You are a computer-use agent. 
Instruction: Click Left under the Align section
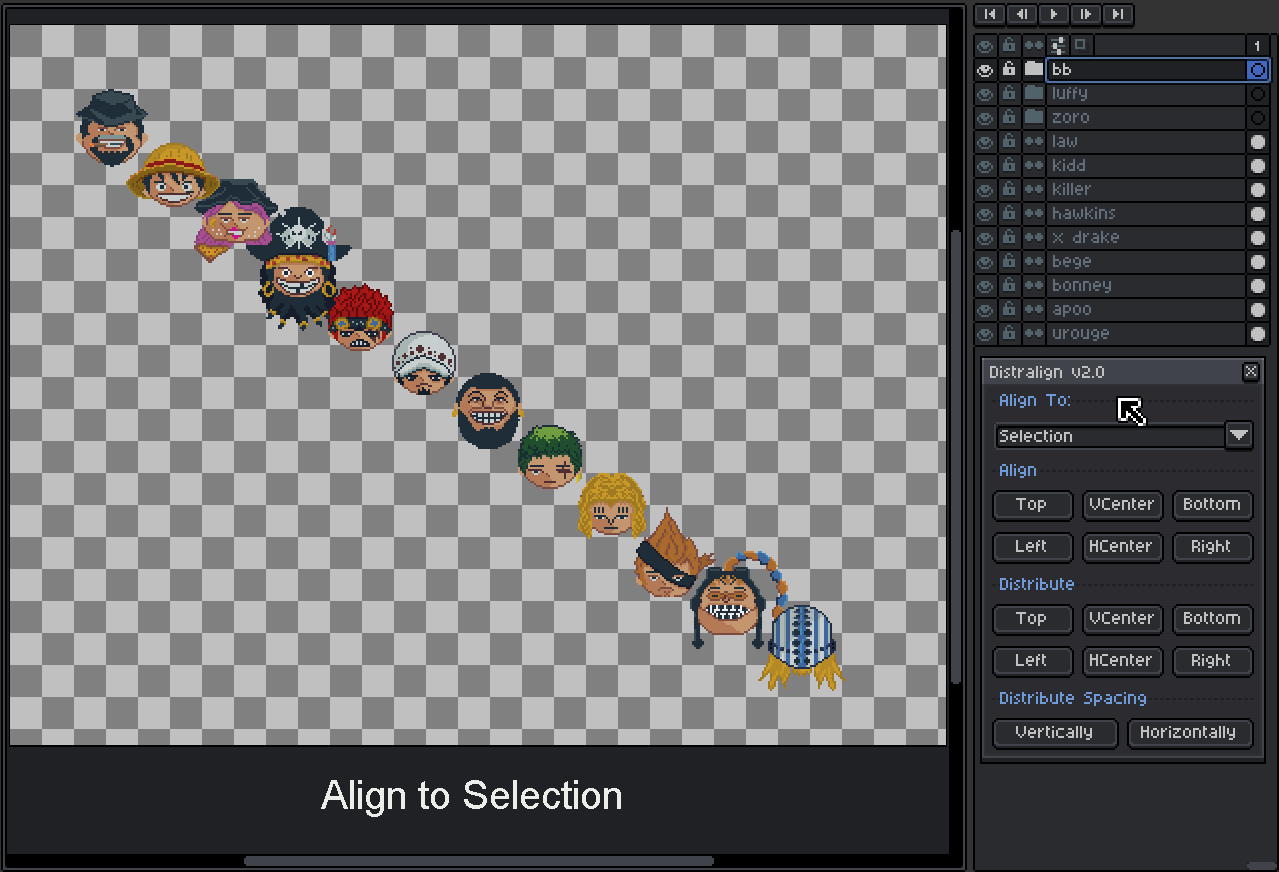(1032, 547)
